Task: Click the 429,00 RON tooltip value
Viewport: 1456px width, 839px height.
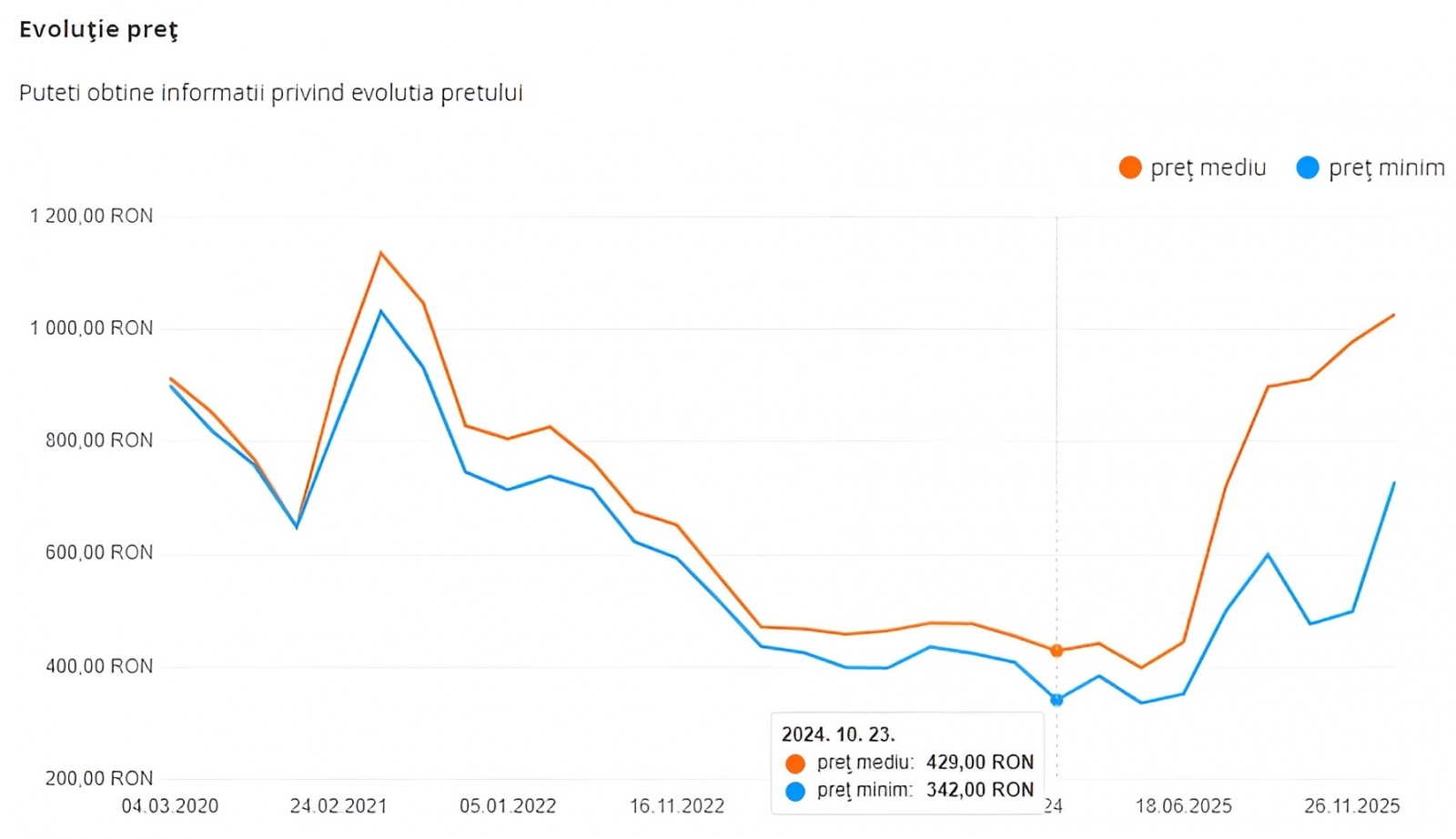Action: [x=979, y=763]
